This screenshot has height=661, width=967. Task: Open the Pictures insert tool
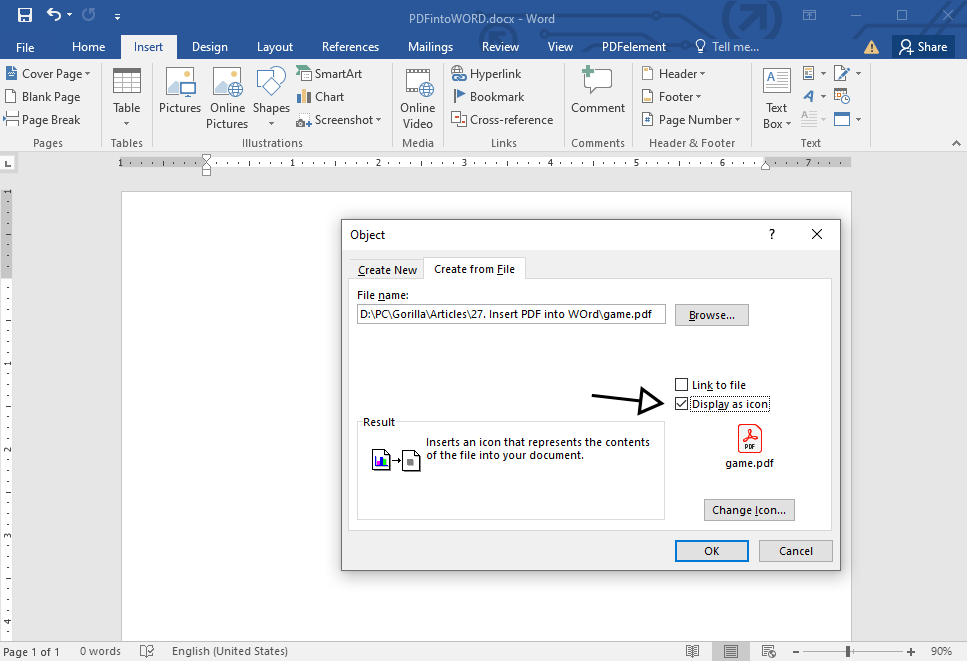point(180,97)
